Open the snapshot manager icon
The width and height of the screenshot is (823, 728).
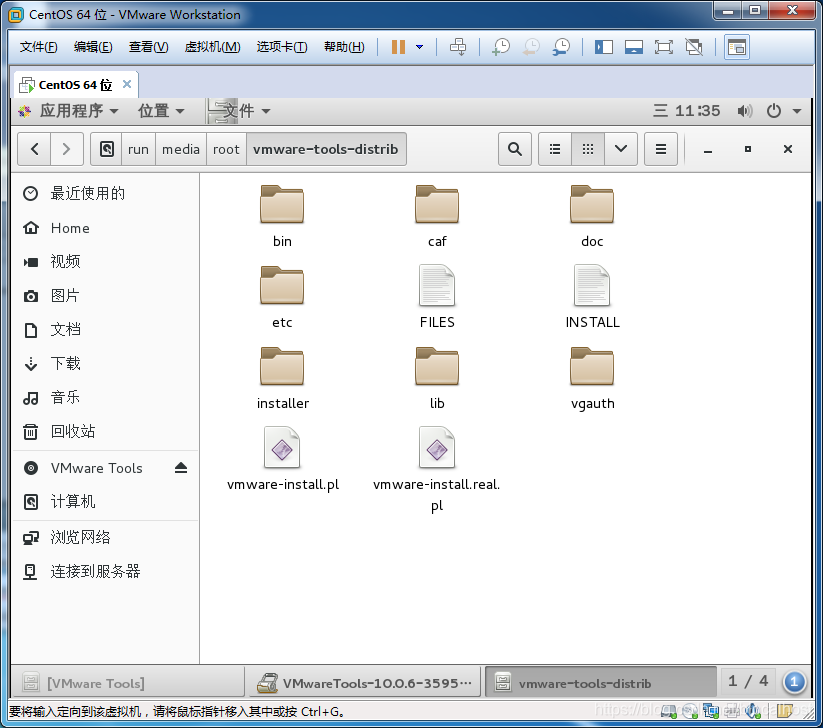562,47
